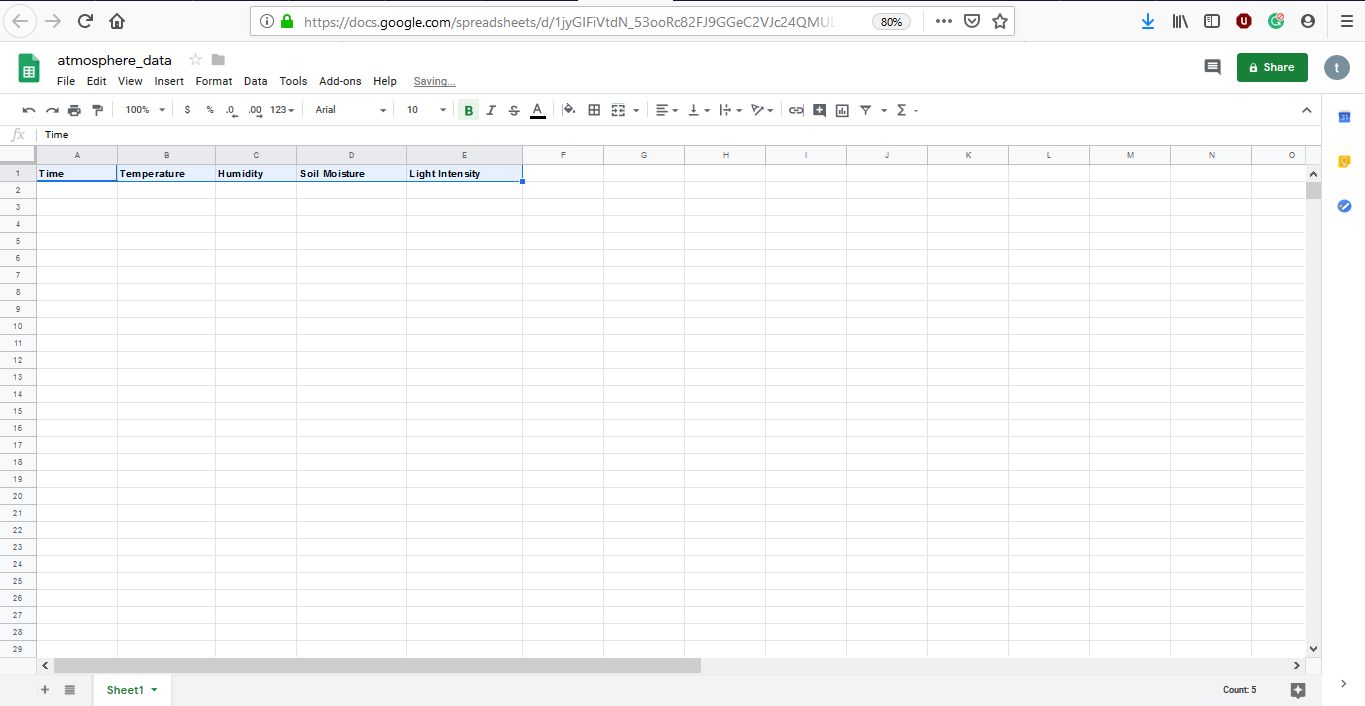1365x706 pixels.
Task: Undo the last action in toolbar
Action: tap(29, 110)
